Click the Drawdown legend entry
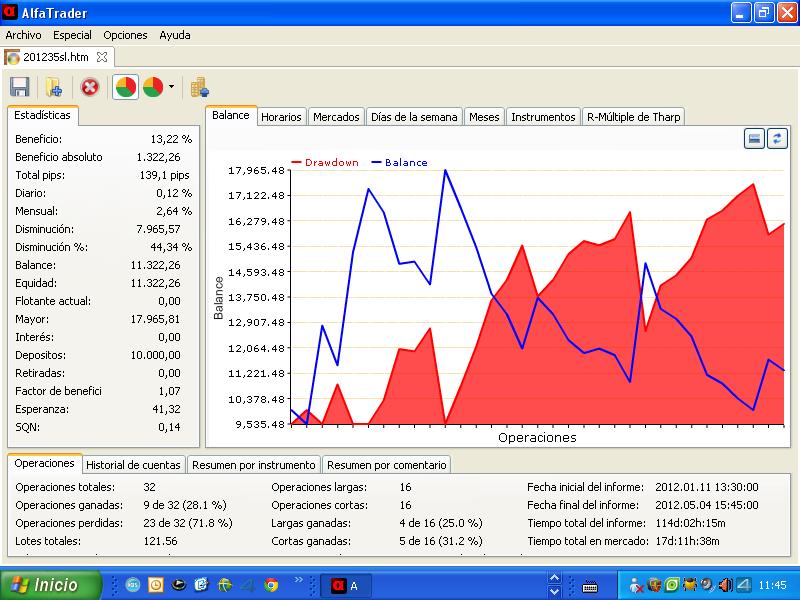The height and width of the screenshot is (600, 800). tap(325, 162)
